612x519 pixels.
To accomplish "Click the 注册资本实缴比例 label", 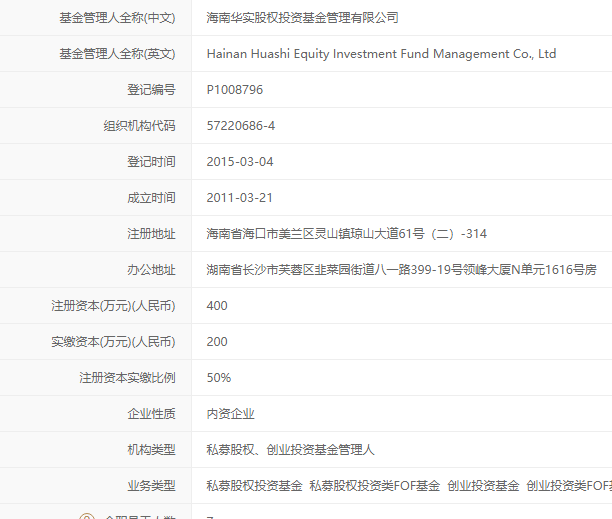I will [x=127, y=378].
